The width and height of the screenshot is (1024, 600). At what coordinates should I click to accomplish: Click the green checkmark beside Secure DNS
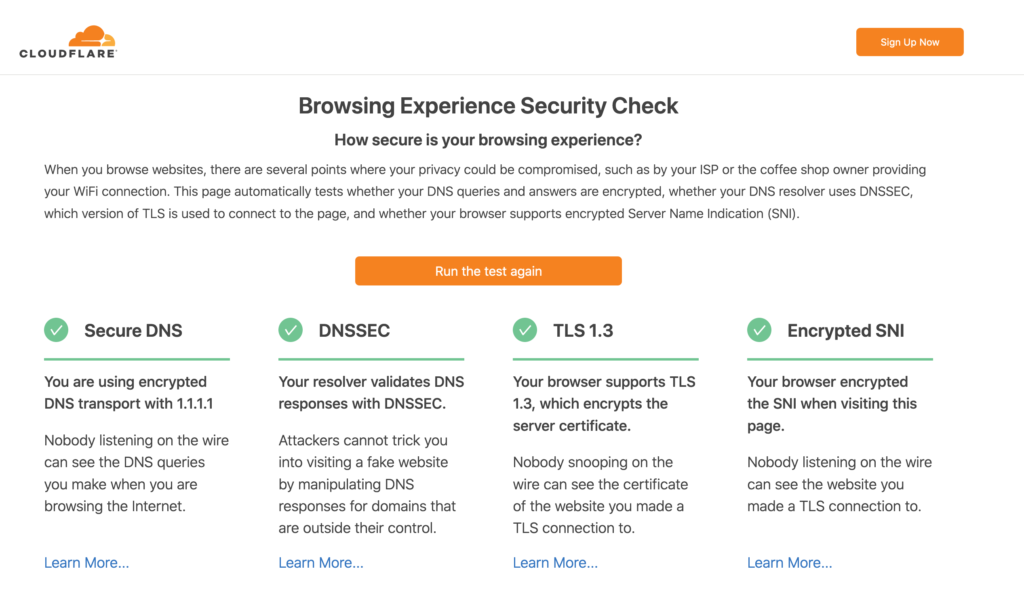[x=56, y=330]
